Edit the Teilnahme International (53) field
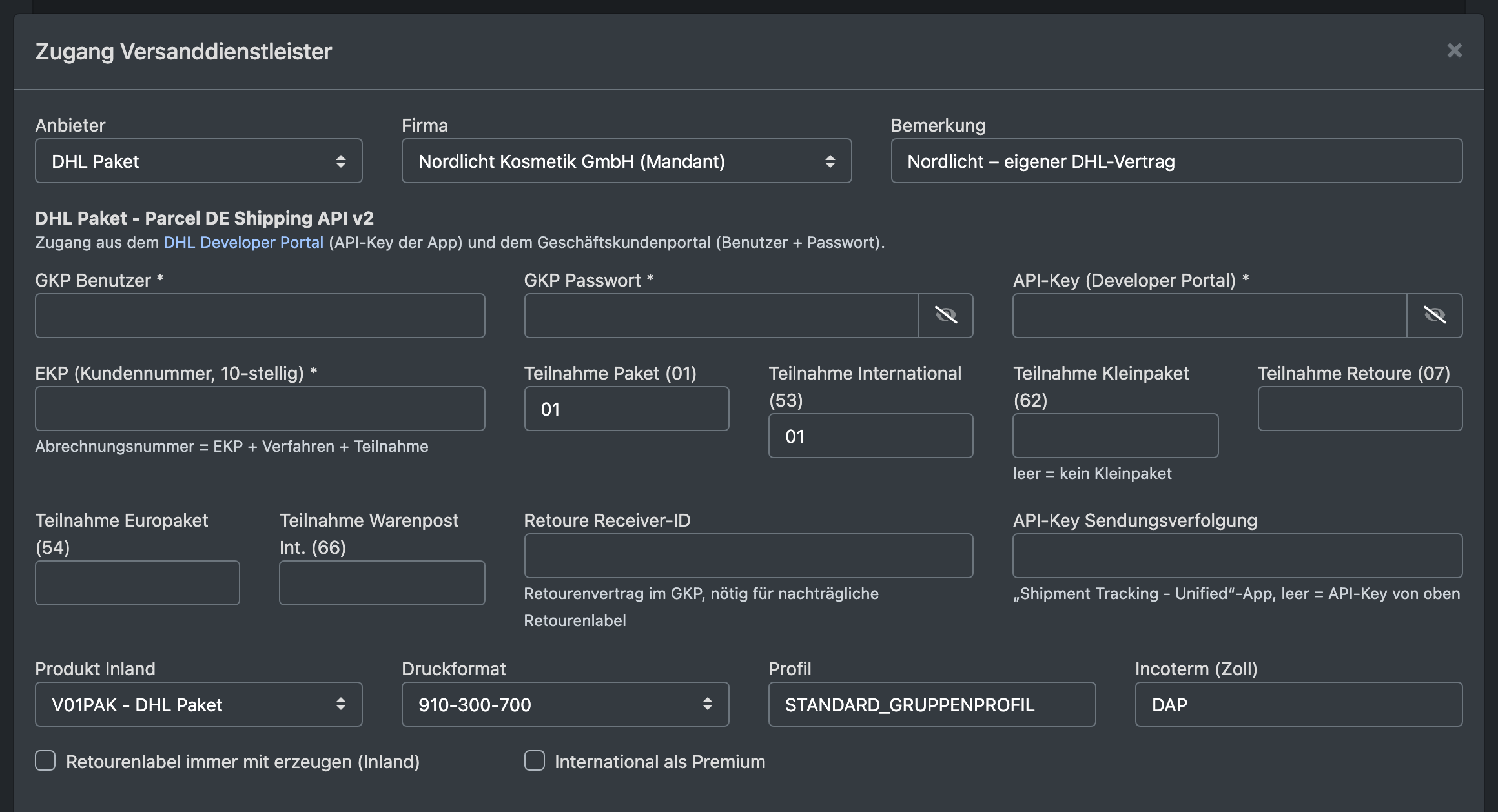Screen dimensions: 1498x812 point(870,436)
